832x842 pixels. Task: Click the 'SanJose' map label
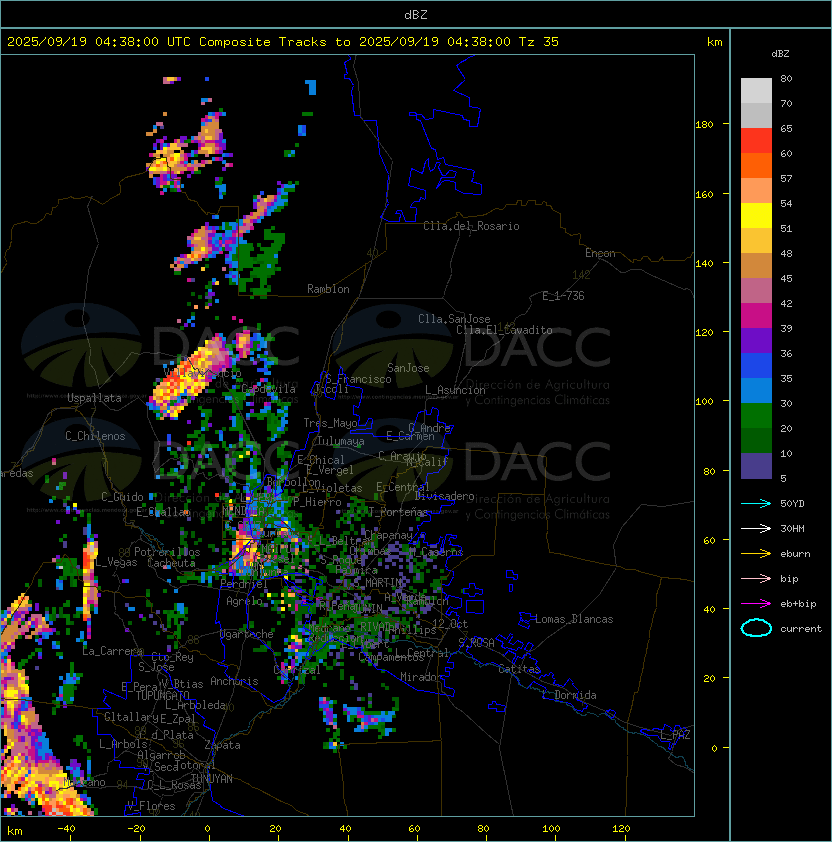(408, 368)
